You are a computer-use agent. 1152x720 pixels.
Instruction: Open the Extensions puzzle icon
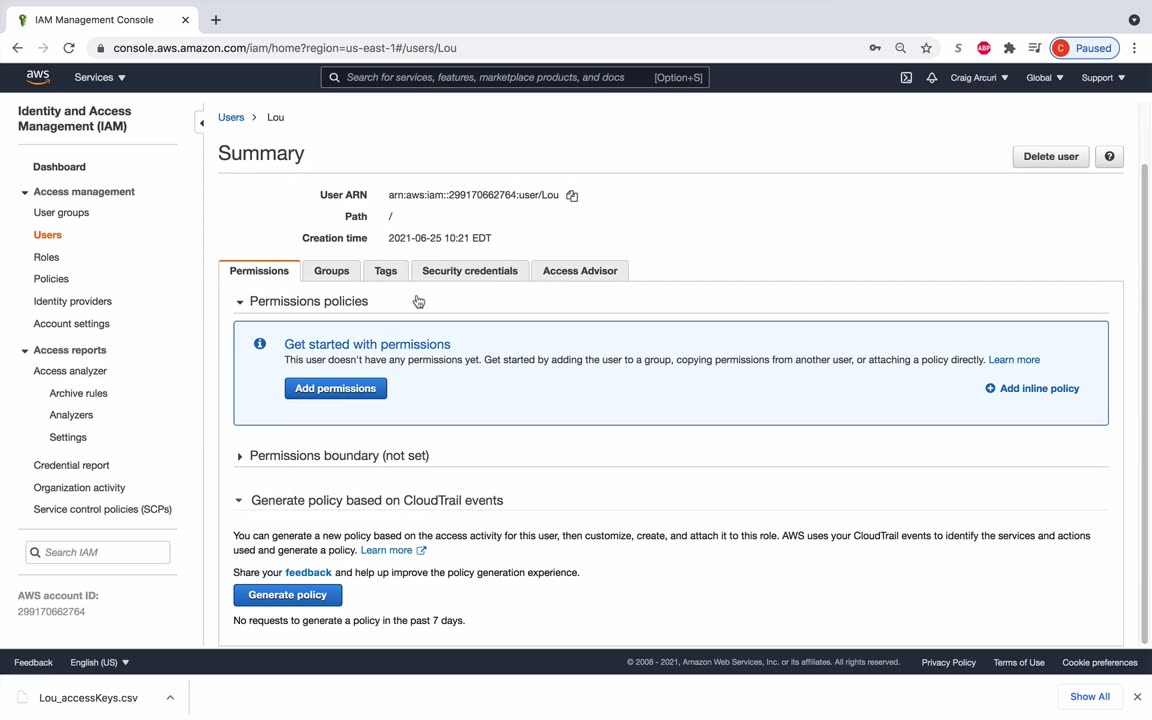point(1009,48)
